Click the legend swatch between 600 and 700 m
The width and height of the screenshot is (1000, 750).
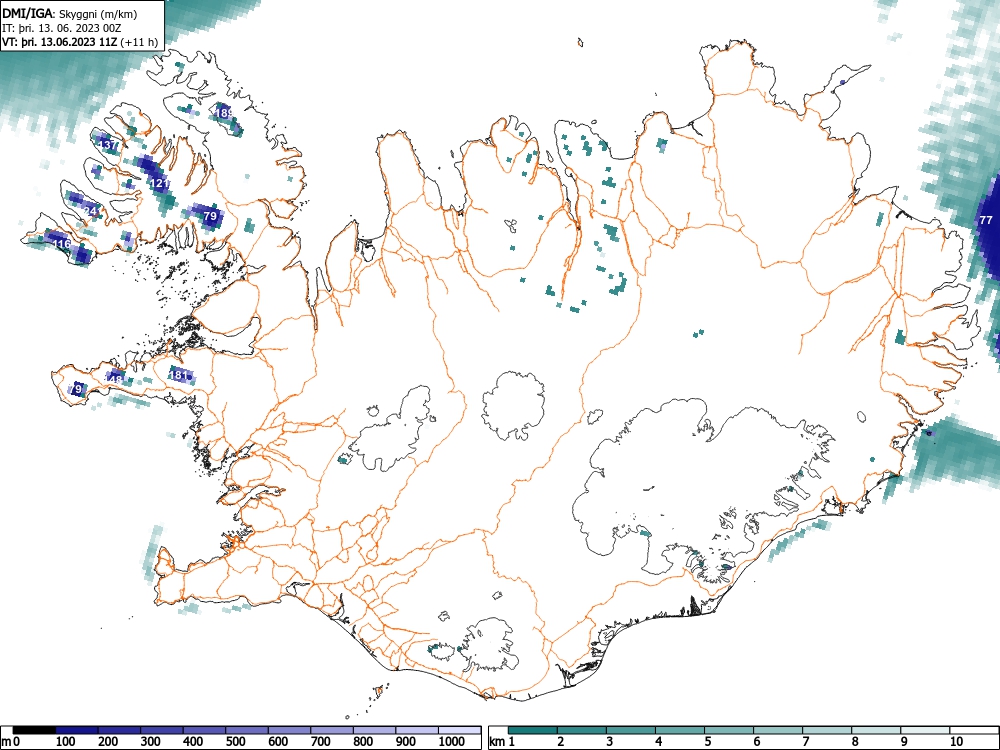[290, 730]
